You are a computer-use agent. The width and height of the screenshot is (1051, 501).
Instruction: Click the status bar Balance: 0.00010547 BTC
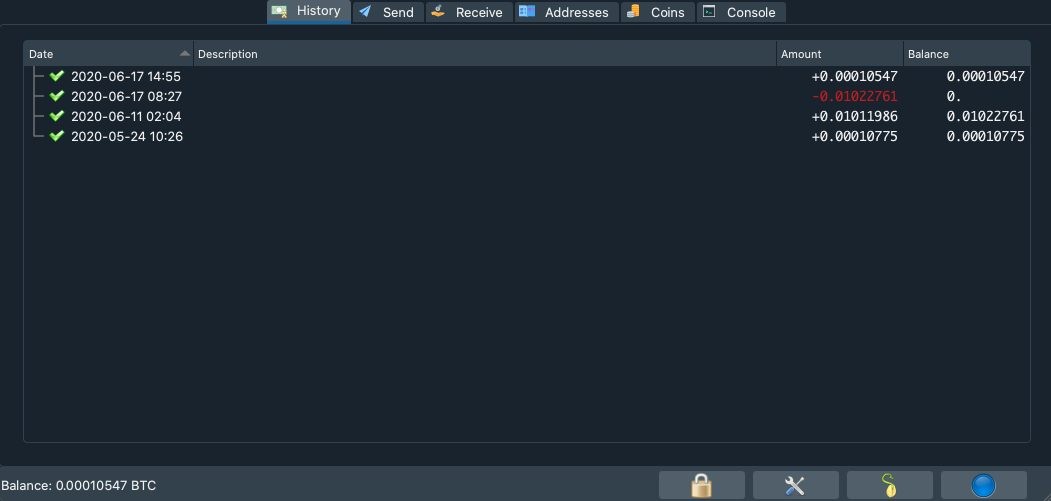[x=78, y=485]
